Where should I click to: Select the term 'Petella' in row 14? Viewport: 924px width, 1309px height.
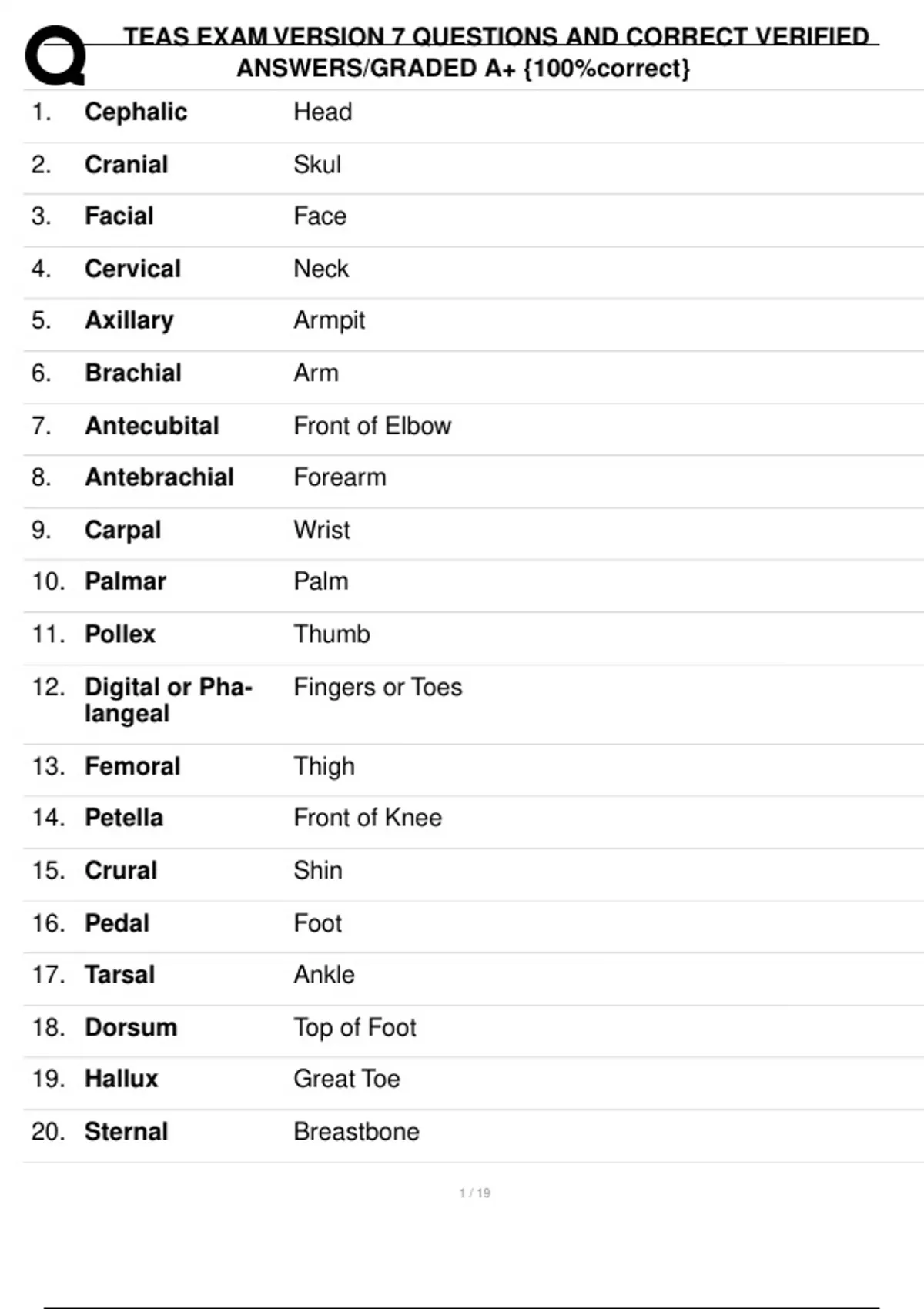pyautogui.click(x=123, y=818)
